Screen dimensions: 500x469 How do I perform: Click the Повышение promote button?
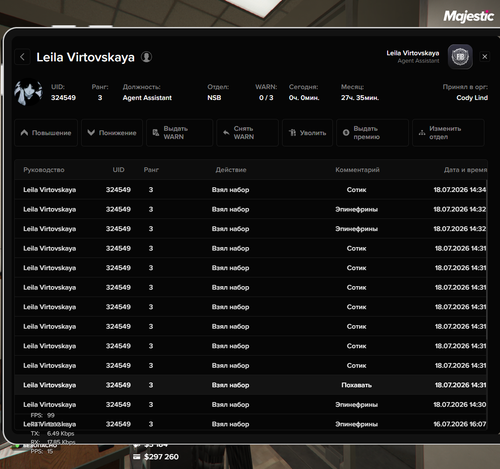tap(46, 133)
